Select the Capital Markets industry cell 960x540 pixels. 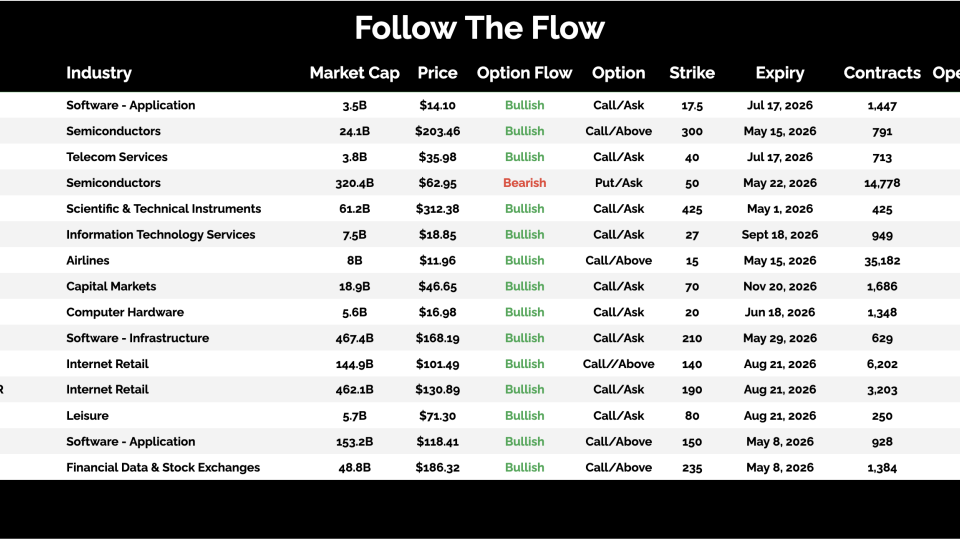(111, 286)
